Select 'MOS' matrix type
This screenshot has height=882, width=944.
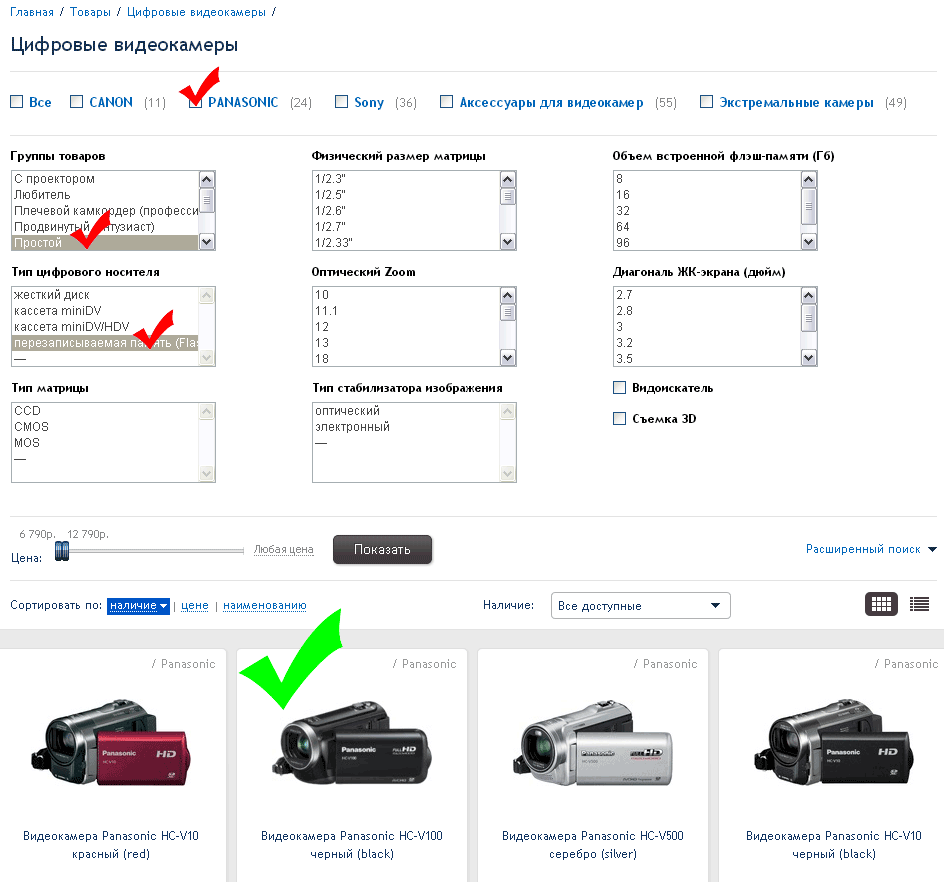click(105, 443)
